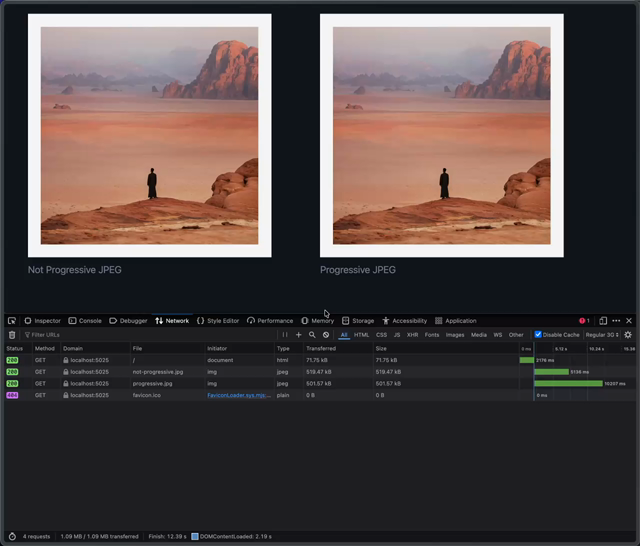Click responsive design mode icon

pyautogui.click(x=603, y=321)
